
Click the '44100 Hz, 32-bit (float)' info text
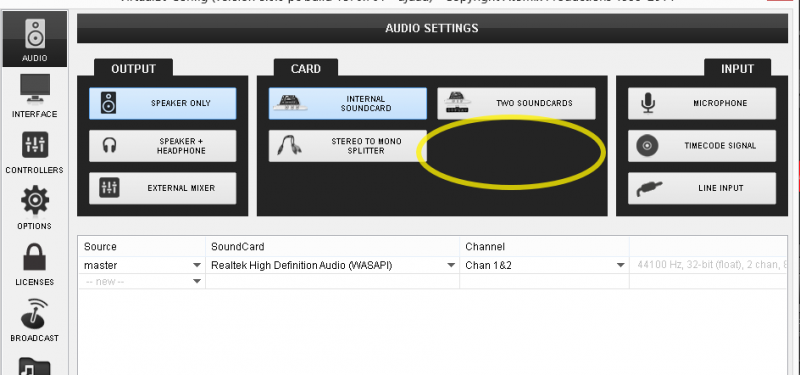(711, 265)
